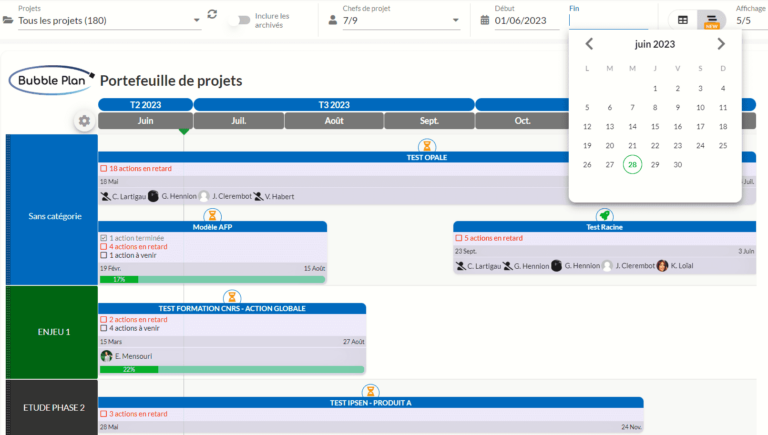This screenshot has width=768, height=435.
Task: Click the person icon beside Chefs de projet
Action: (x=333, y=20)
